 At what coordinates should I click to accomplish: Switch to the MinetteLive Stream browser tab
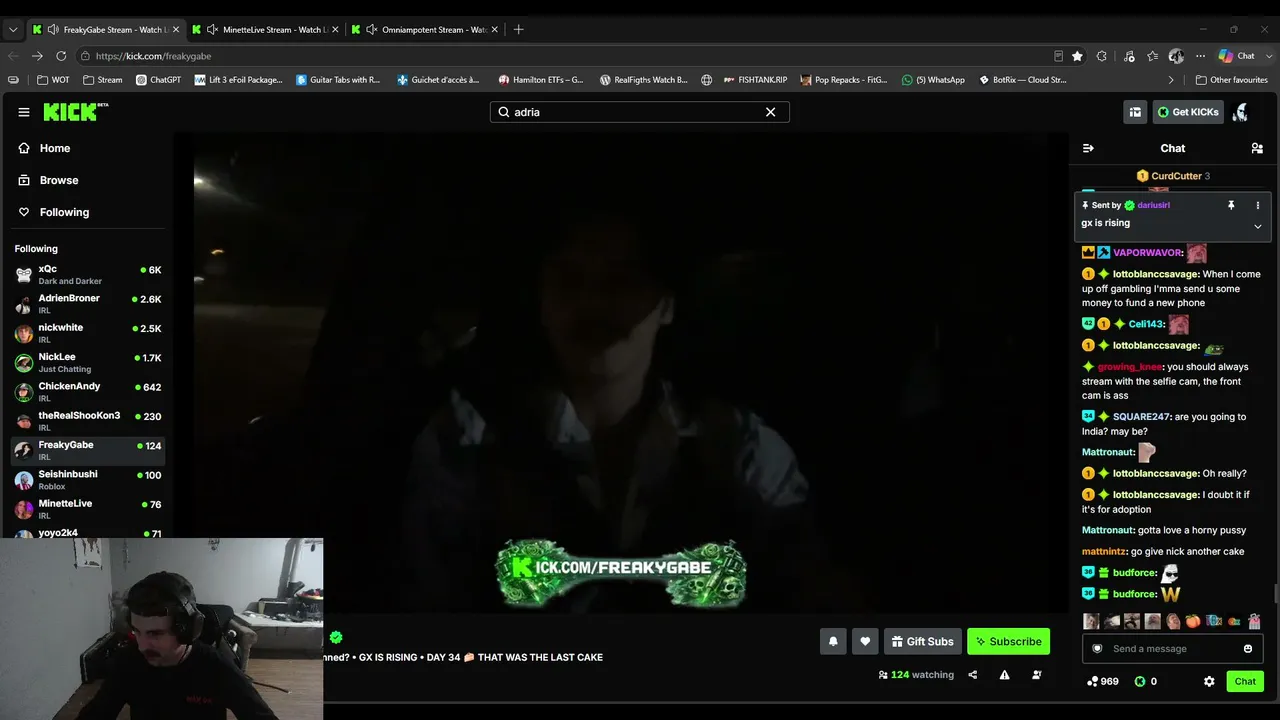point(264,29)
